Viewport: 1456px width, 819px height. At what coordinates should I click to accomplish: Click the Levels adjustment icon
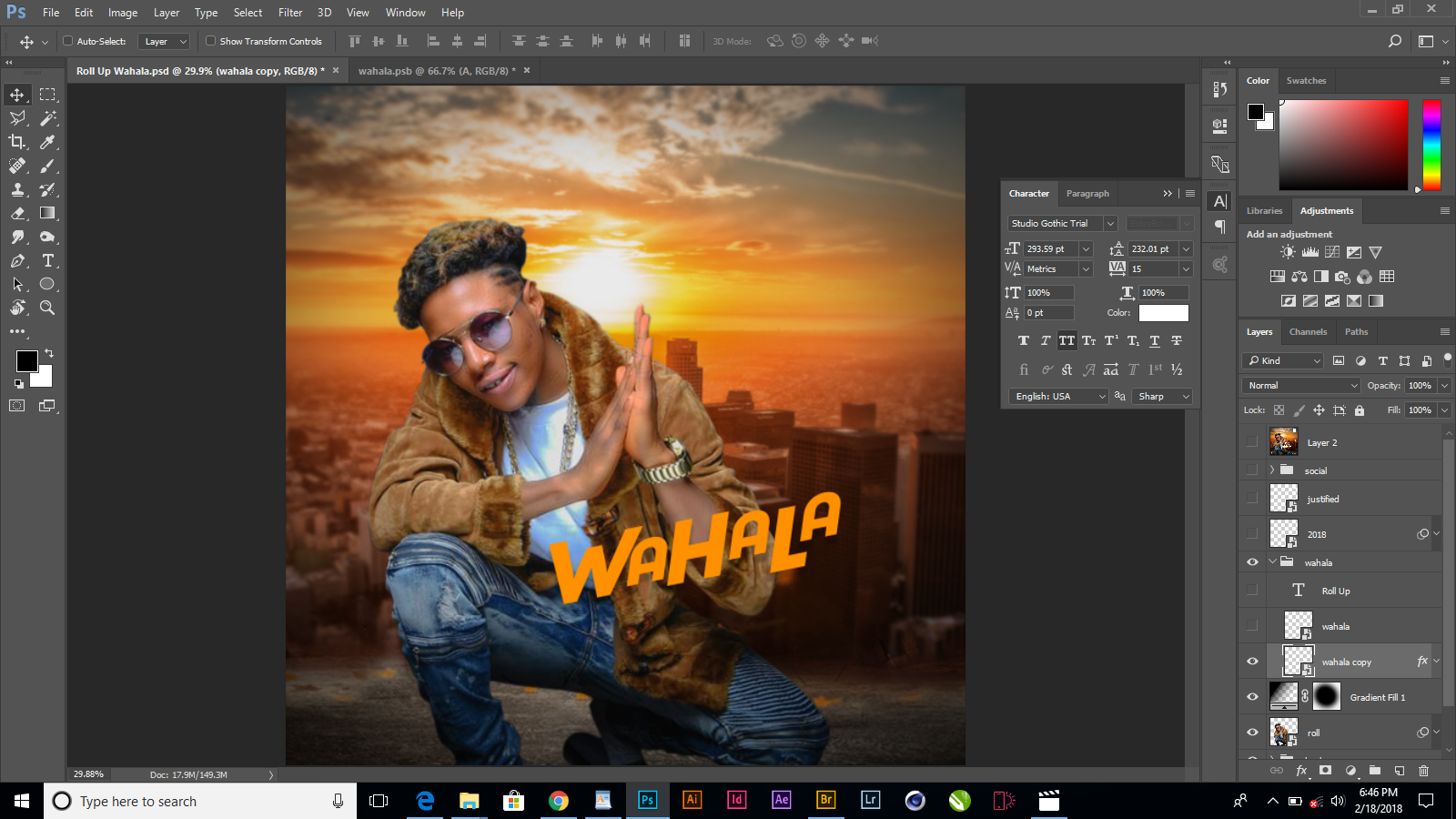click(x=1310, y=252)
